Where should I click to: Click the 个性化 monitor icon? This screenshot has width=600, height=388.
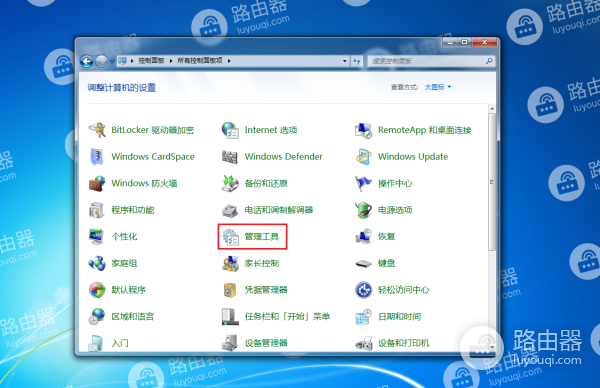[x=96, y=236]
